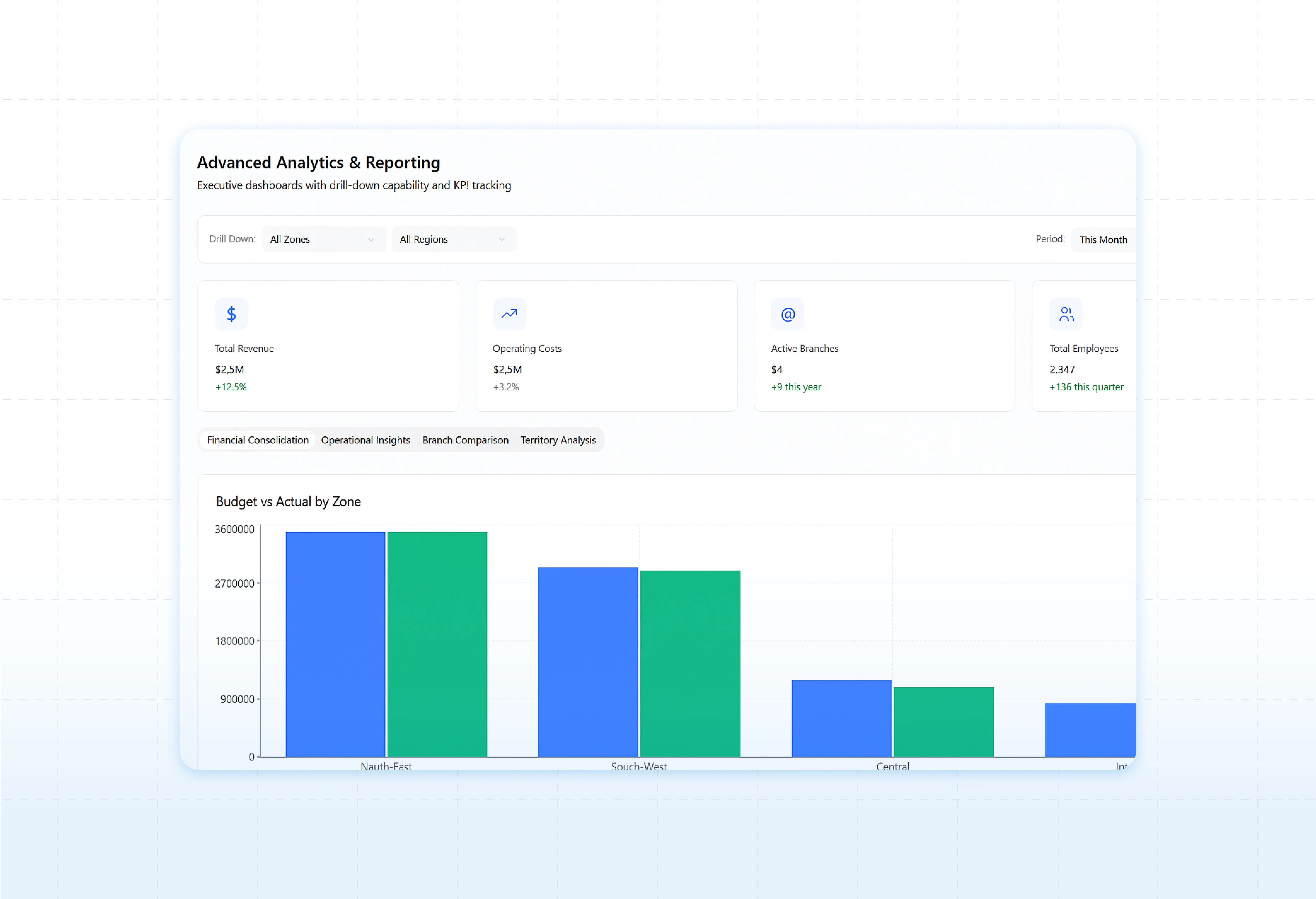Screen dimensions: 1316x899
Task: Click the green North-East actual bar
Action: tap(437, 644)
